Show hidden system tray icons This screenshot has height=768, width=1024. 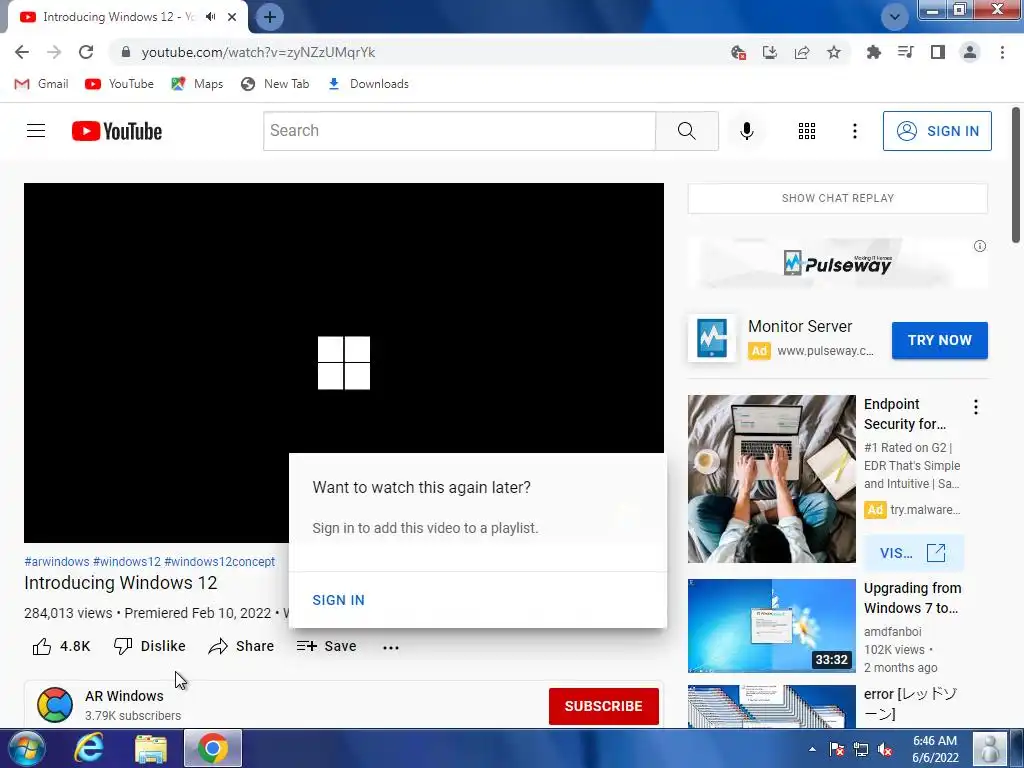click(812, 749)
